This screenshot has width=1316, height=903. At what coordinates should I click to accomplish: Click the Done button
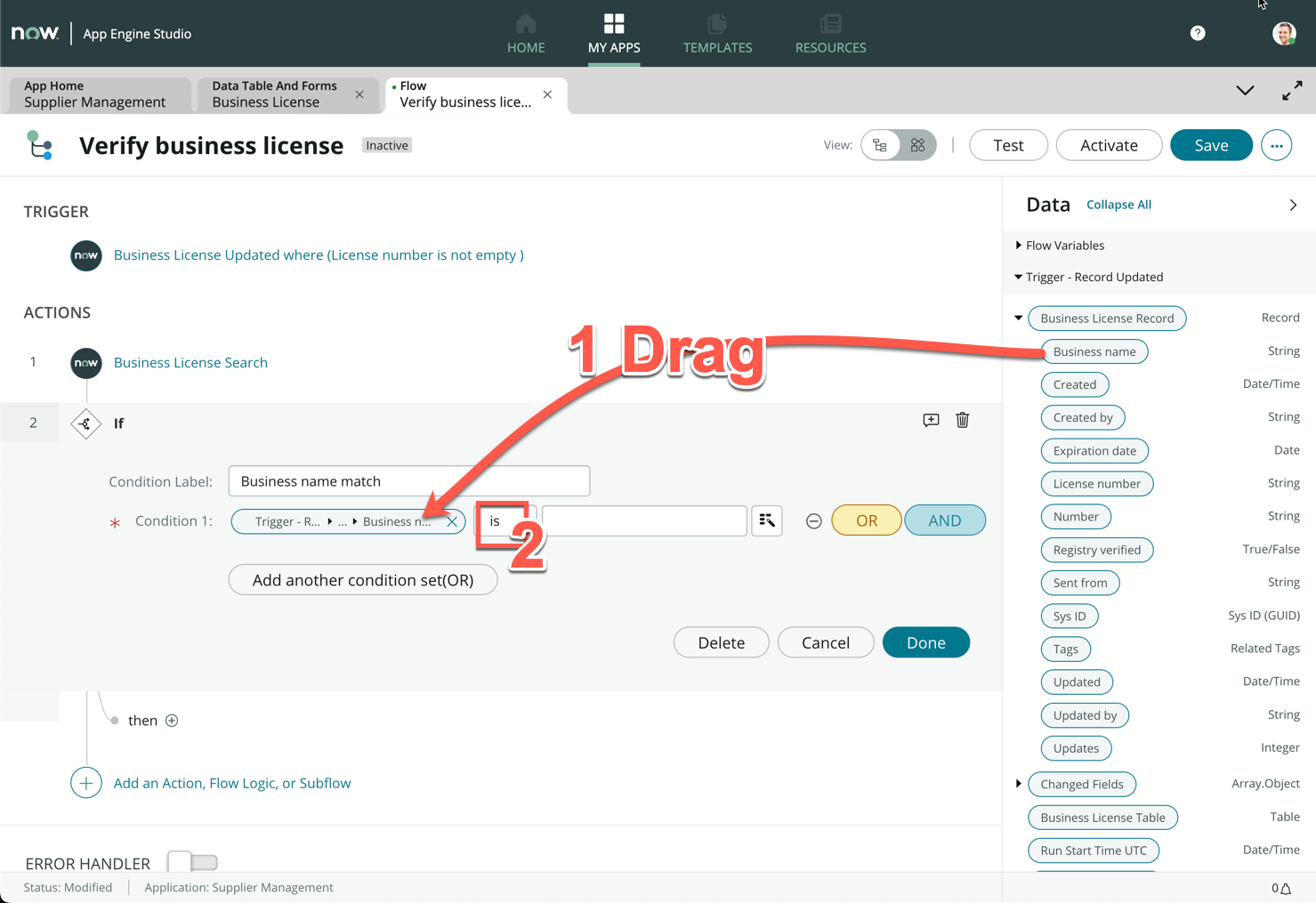[925, 642]
